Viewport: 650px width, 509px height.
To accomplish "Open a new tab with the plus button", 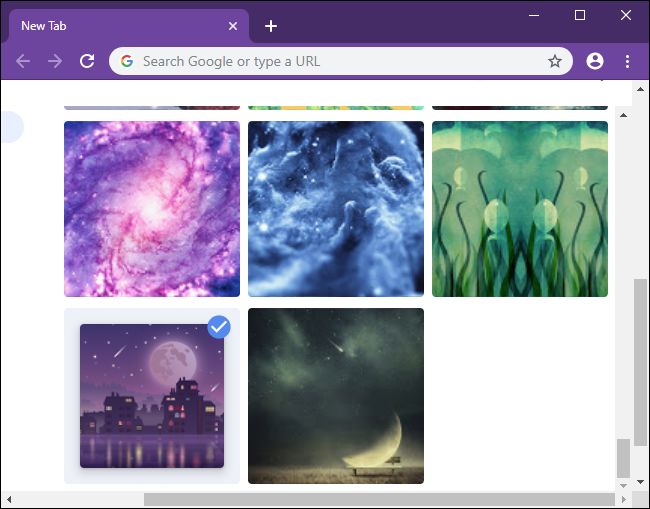I will (271, 26).
